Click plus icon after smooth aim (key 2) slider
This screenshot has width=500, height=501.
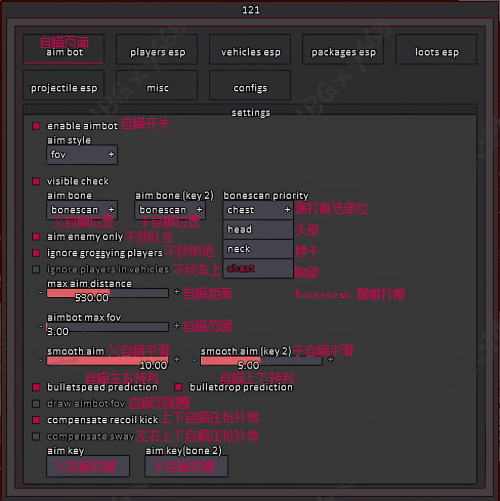point(330,359)
